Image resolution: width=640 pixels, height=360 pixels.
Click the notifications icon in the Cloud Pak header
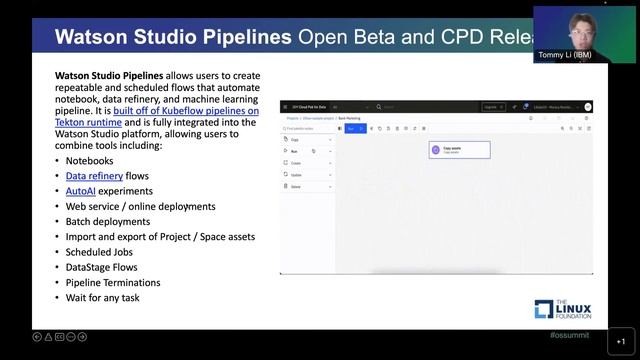tap(526, 107)
